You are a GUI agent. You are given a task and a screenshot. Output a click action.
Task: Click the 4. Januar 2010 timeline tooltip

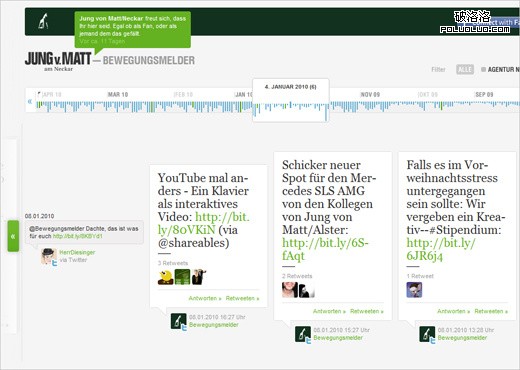point(291,100)
